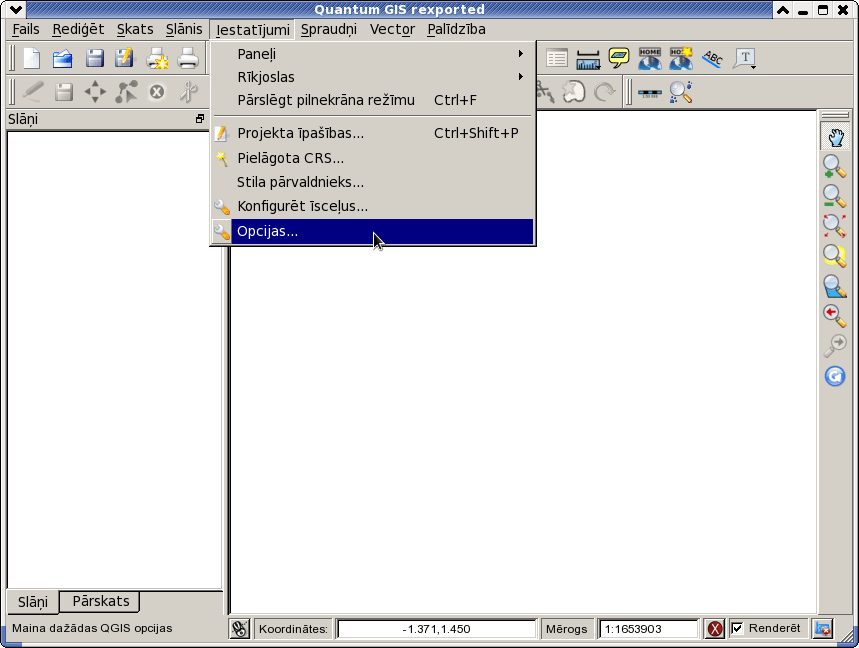Click the Koordinātes input field

(x=436, y=628)
